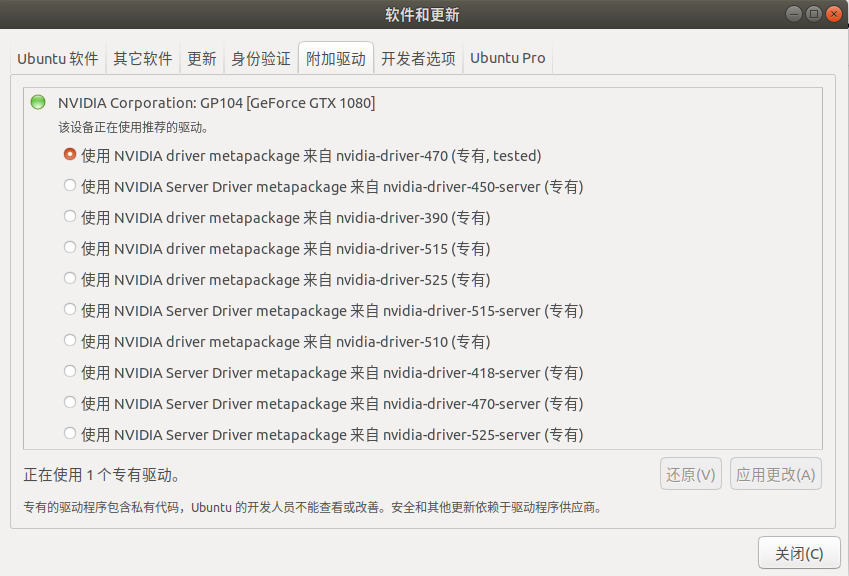
Task: Select the nvidia-driver-470 (专有, tested) radio button
Action: [69, 155]
